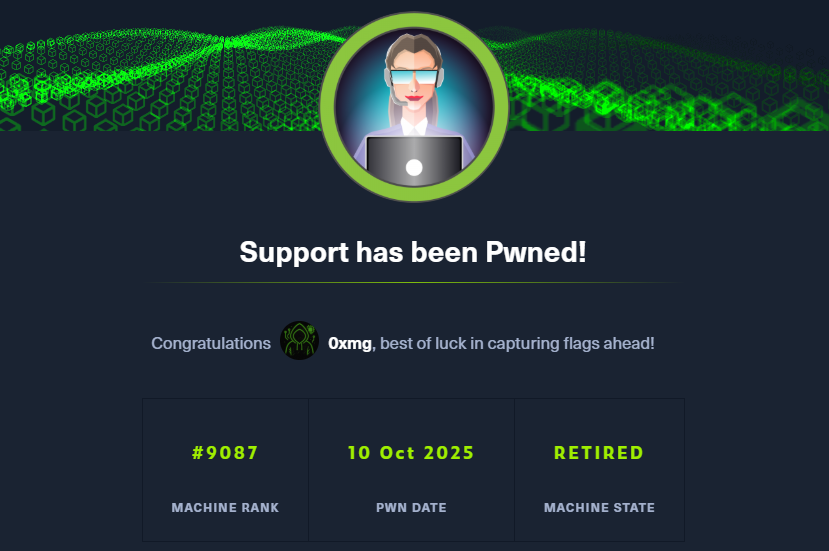This screenshot has width=829, height=551.
Task: Click the laptop in the machine avatar
Action: click(x=414, y=161)
